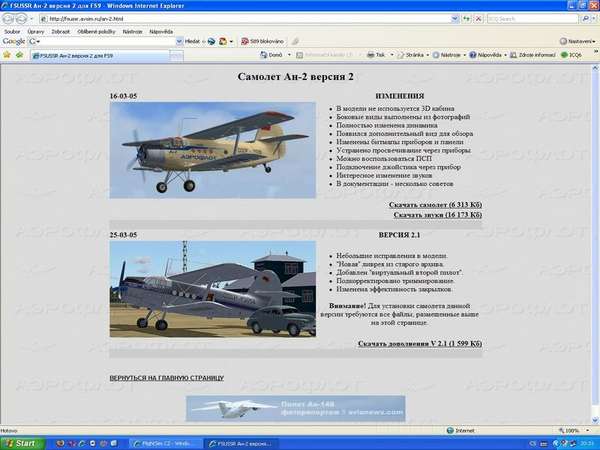600x450 pixels.
Task: Click the silver An-2 parked aircraft image
Action: tap(213, 289)
